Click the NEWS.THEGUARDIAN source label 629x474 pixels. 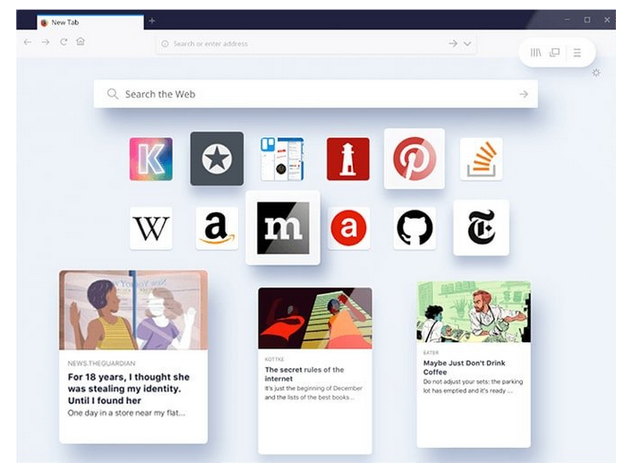pyautogui.click(x=101, y=363)
